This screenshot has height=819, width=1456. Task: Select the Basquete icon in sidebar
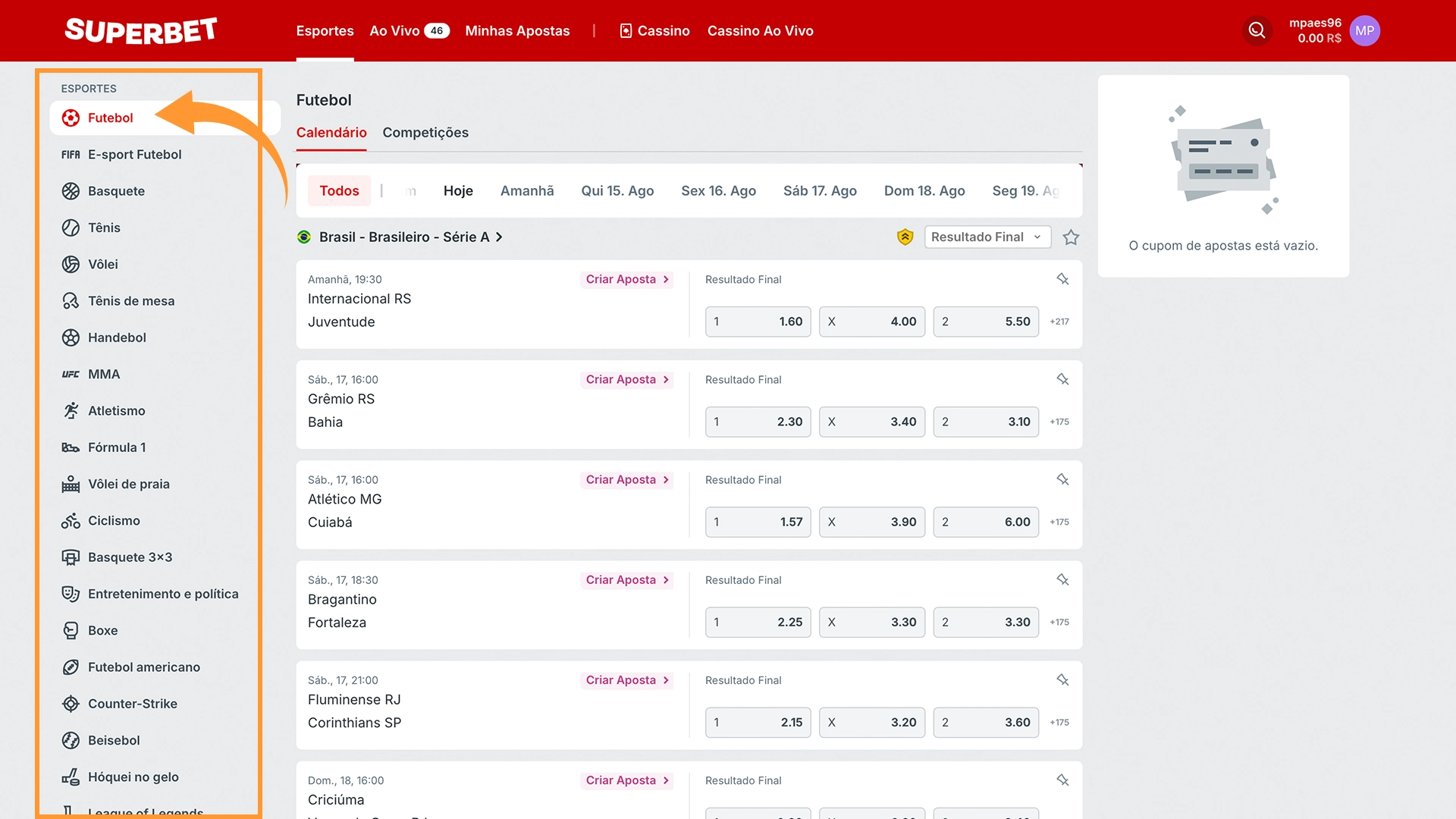71,191
